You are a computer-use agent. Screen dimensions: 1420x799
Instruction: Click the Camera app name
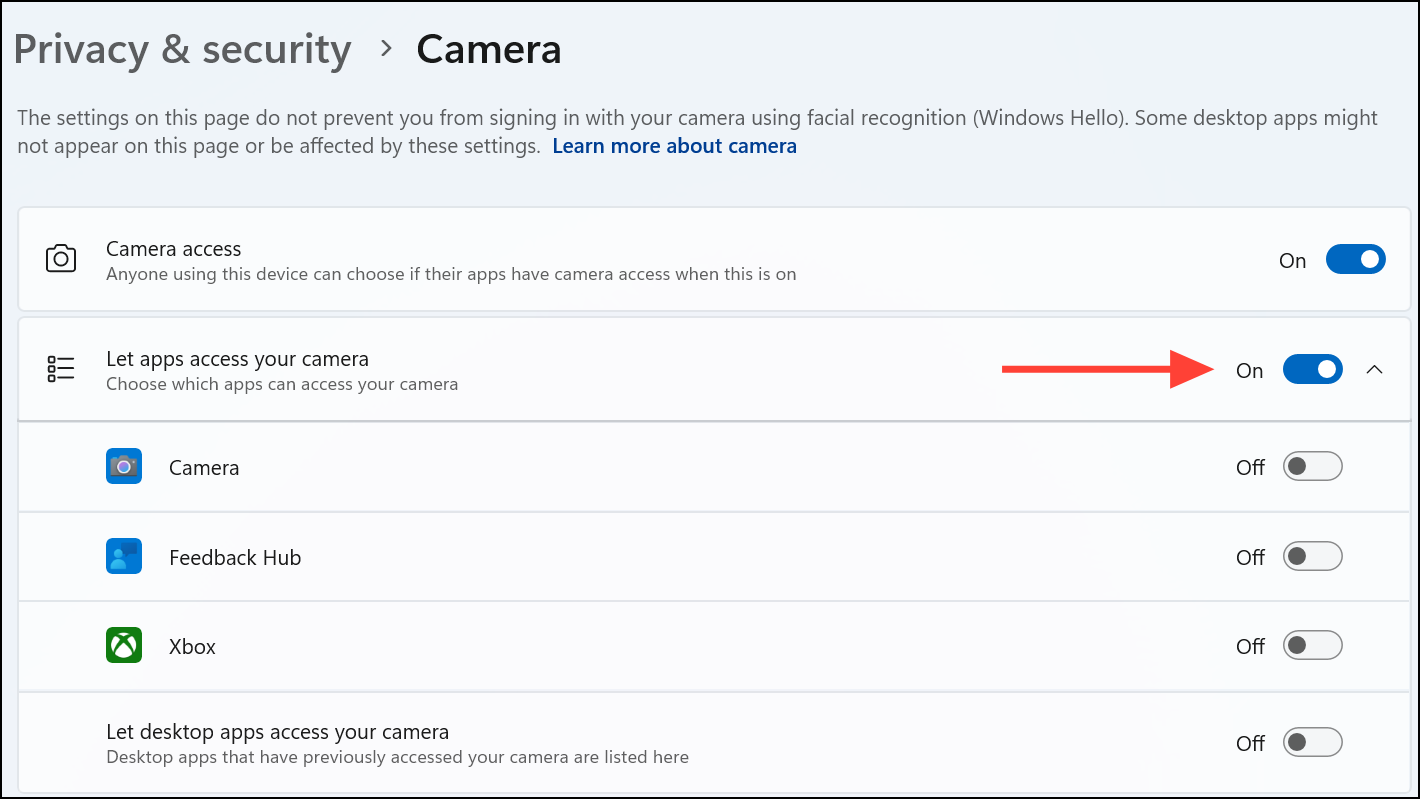204,467
